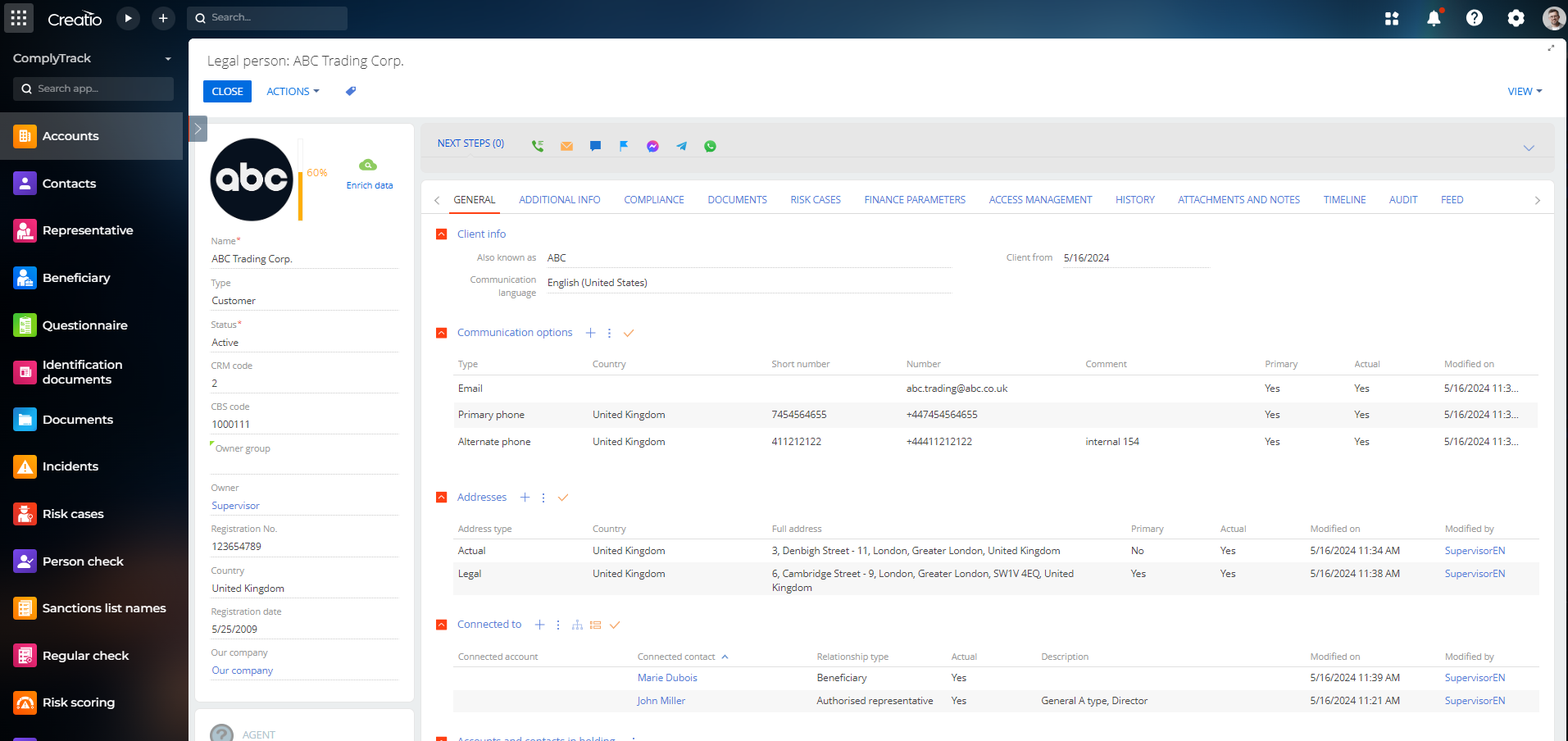Open the ACTIONS dropdown

click(293, 91)
